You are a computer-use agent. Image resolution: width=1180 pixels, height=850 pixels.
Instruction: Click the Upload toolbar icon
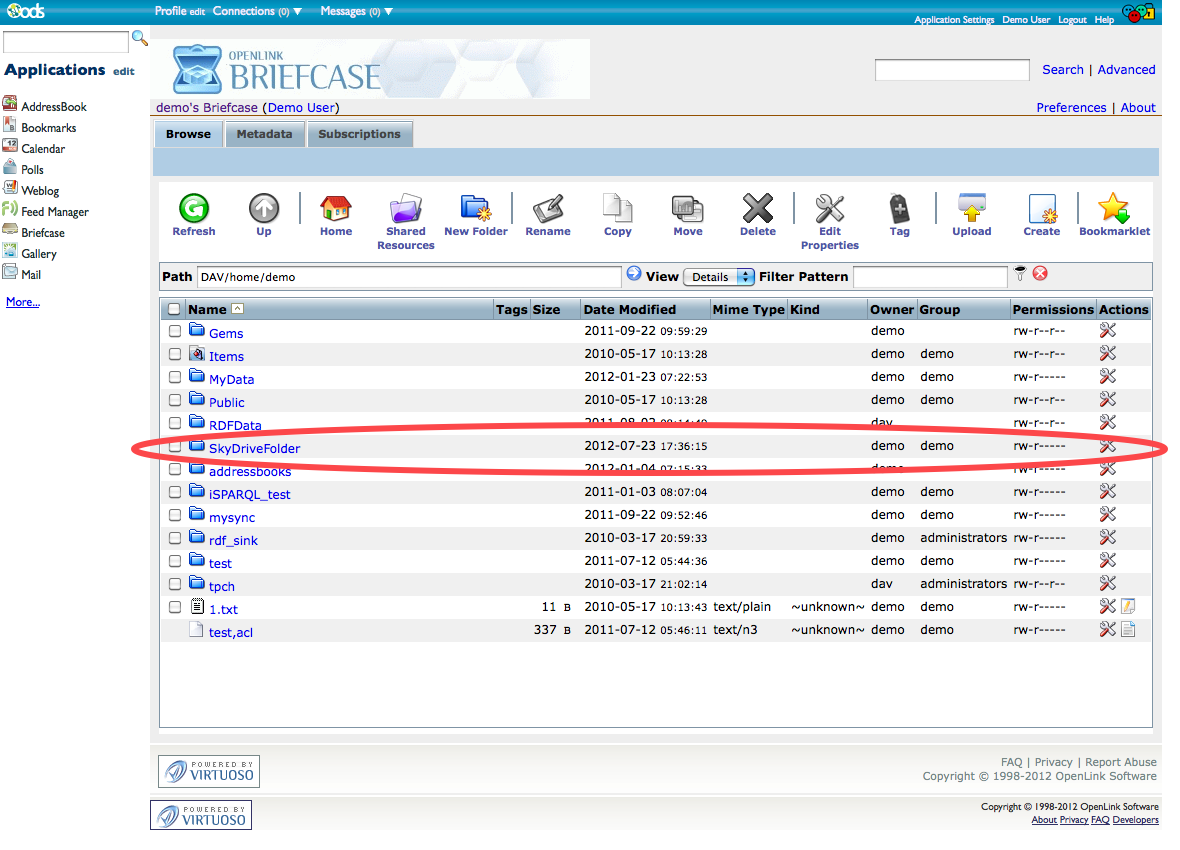click(971, 210)
